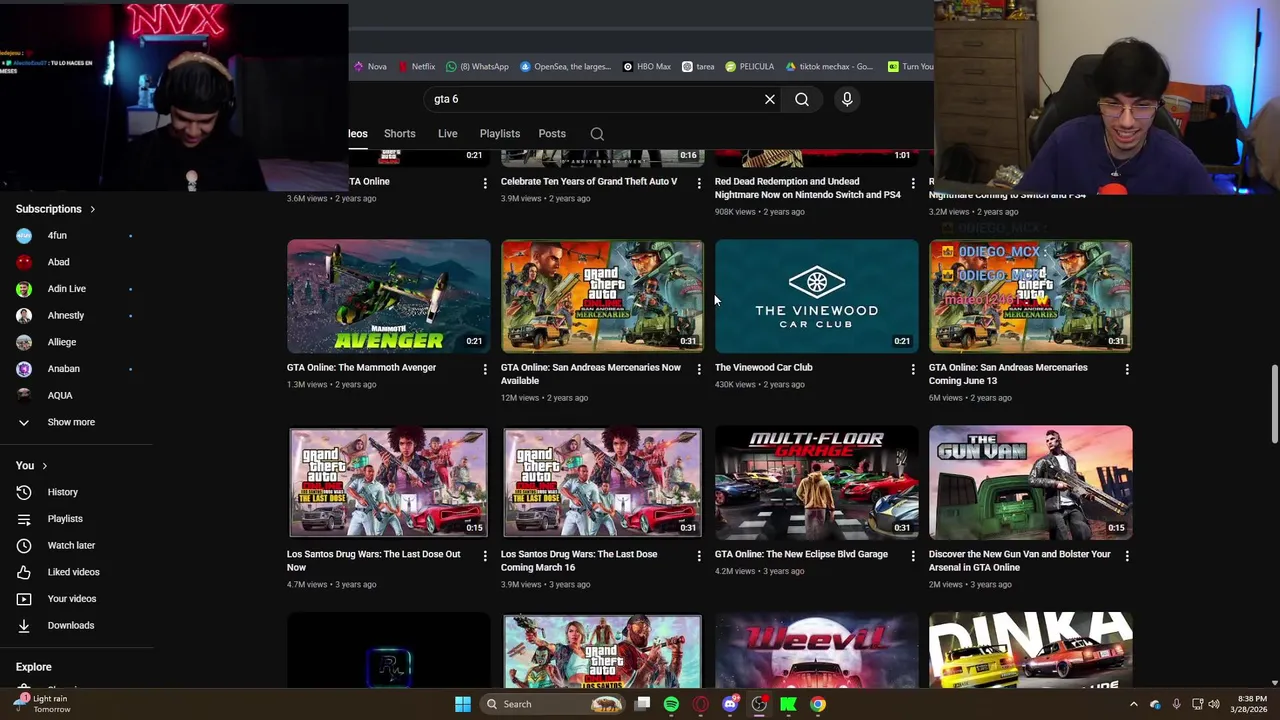
Task: Open options menu for 'The Last Dose Out Now'
Action: pyautogui.click(x=485, y=556)
